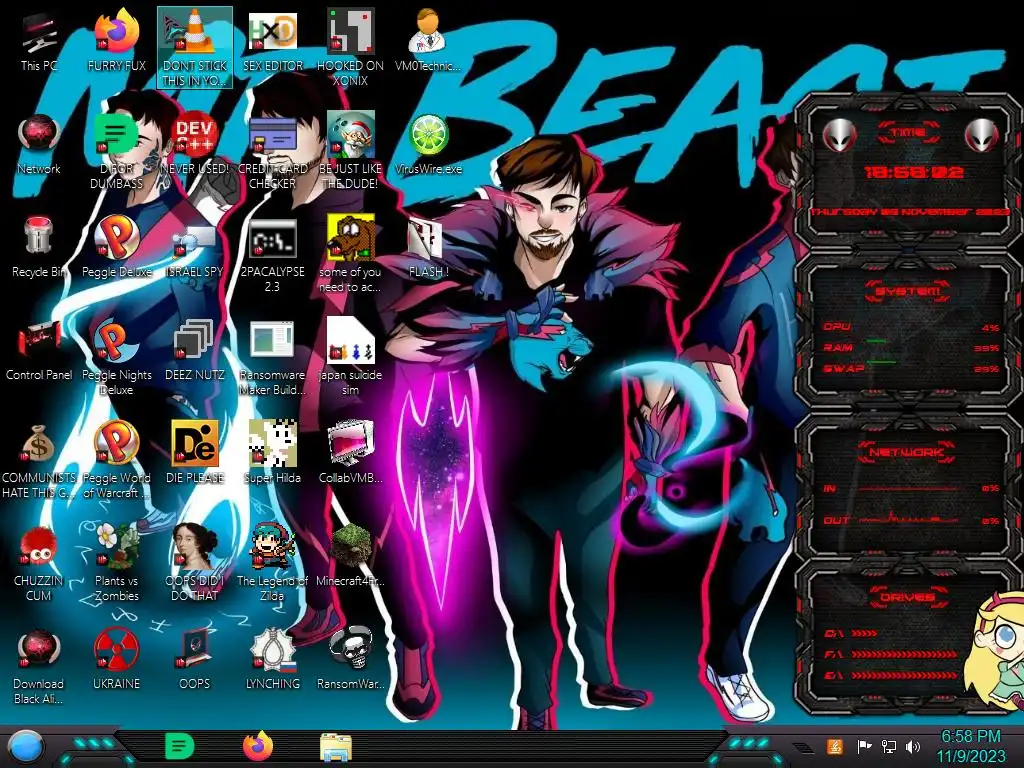Click the F:\ drive usage bar
The image size is (1024, 768).
pos(904,654)
